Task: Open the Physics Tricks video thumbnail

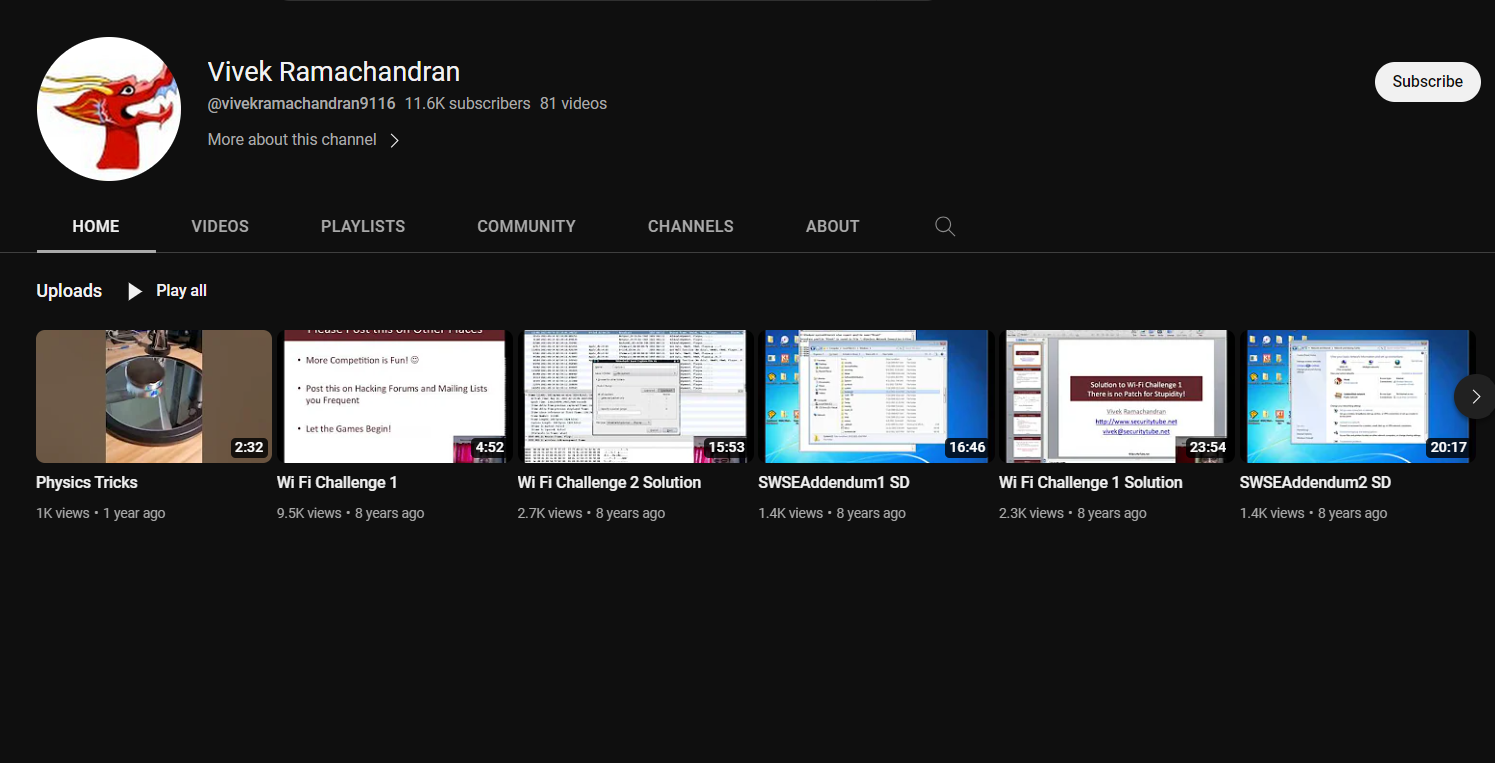Action: [x=153, y=396]
